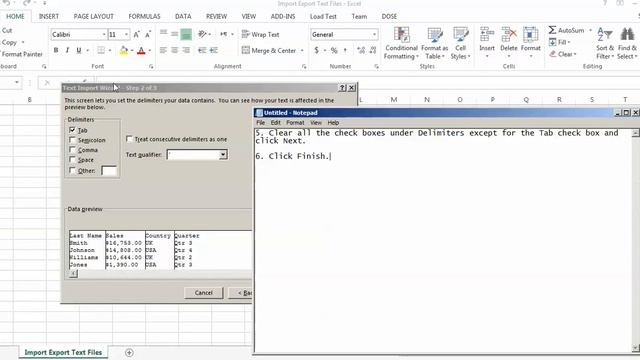The image size is (640, 360).
Task: Click Increase Decimal icon
Action: point(360,50)
